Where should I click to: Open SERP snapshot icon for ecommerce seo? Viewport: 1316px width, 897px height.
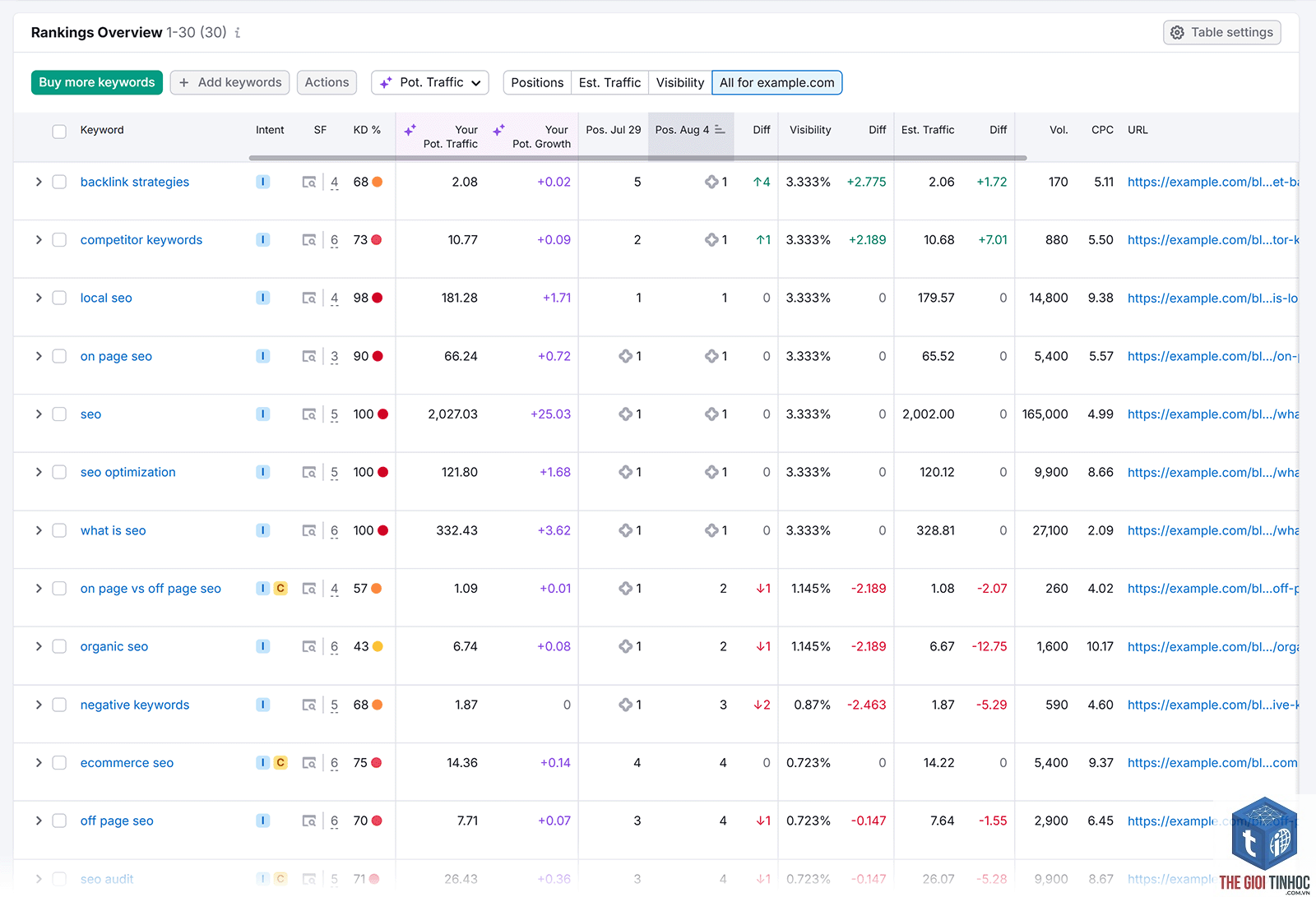tap(309, 763)
